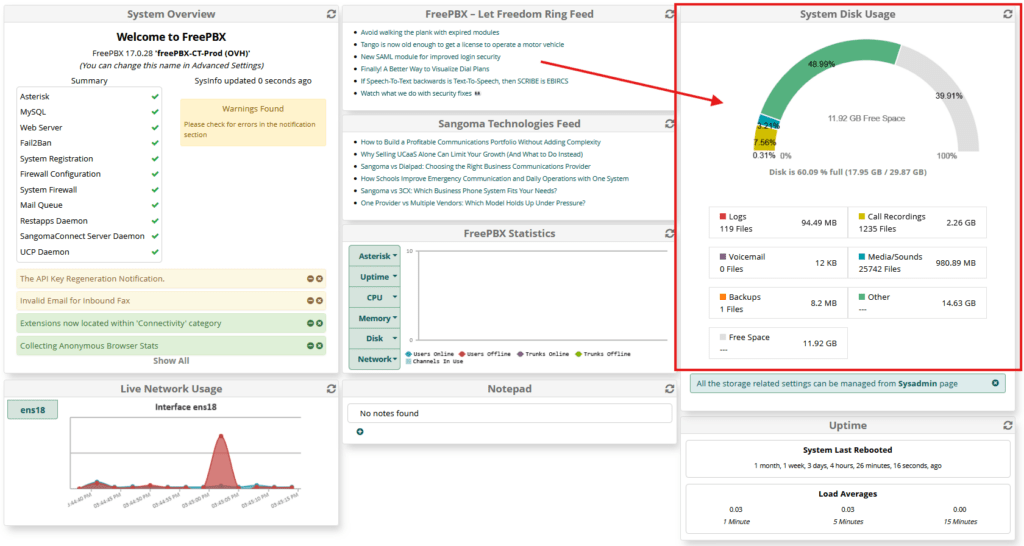
Task: Open 'Avoid walking the plank with expired modules'
Action: point(430,32)
